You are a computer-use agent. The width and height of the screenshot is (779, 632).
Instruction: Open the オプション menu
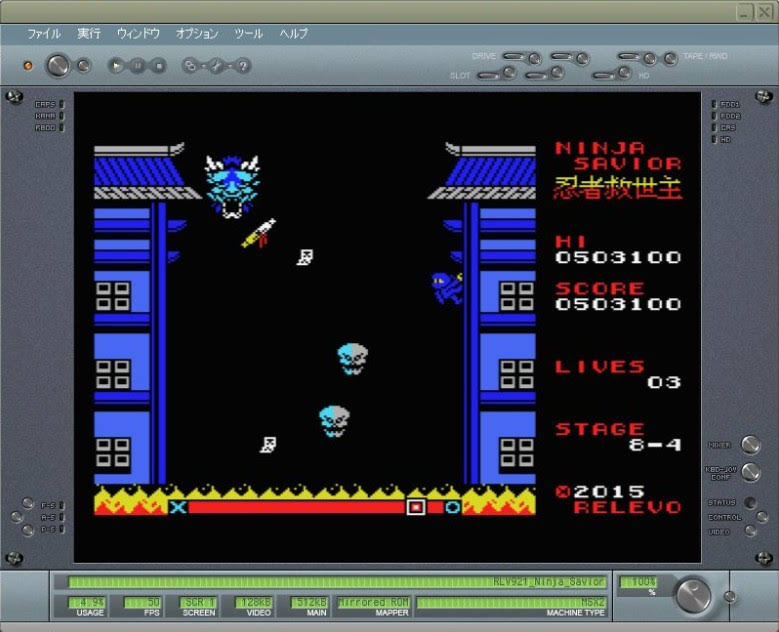point(197,34)
